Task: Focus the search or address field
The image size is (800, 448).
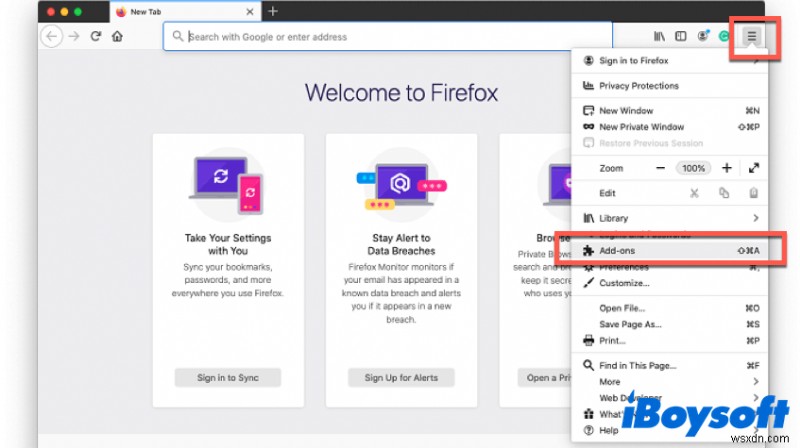Action: click(388, 36)
